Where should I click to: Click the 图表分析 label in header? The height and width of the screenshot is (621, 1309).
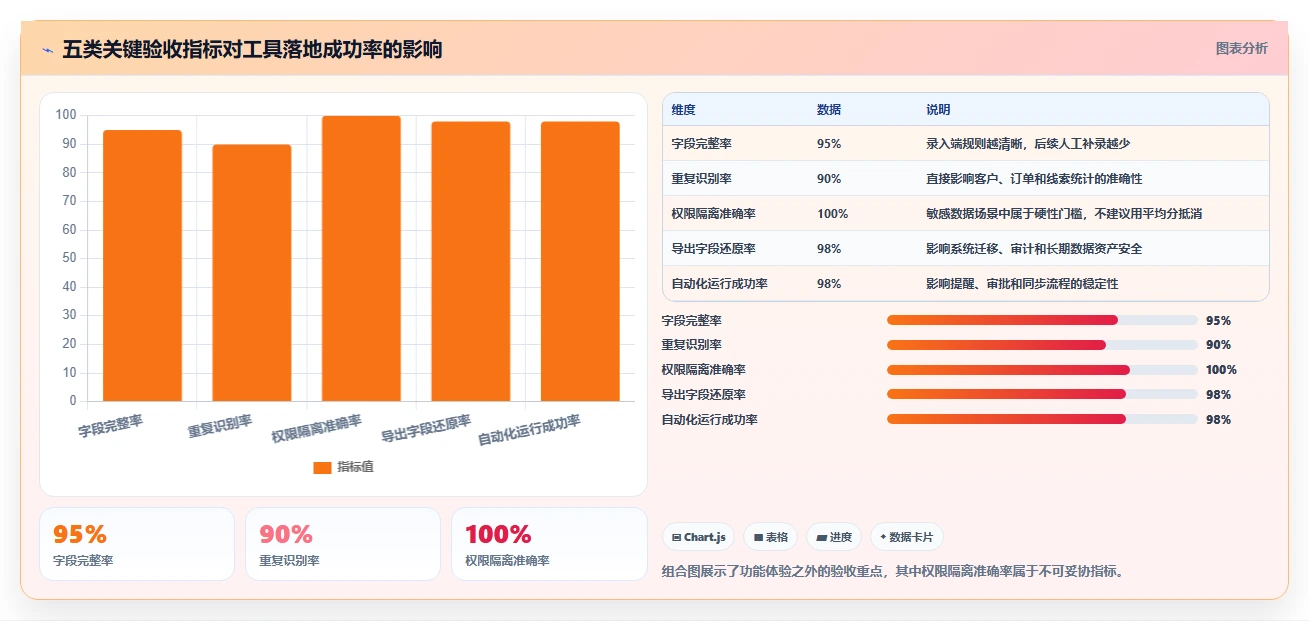tap(1241, 49)
